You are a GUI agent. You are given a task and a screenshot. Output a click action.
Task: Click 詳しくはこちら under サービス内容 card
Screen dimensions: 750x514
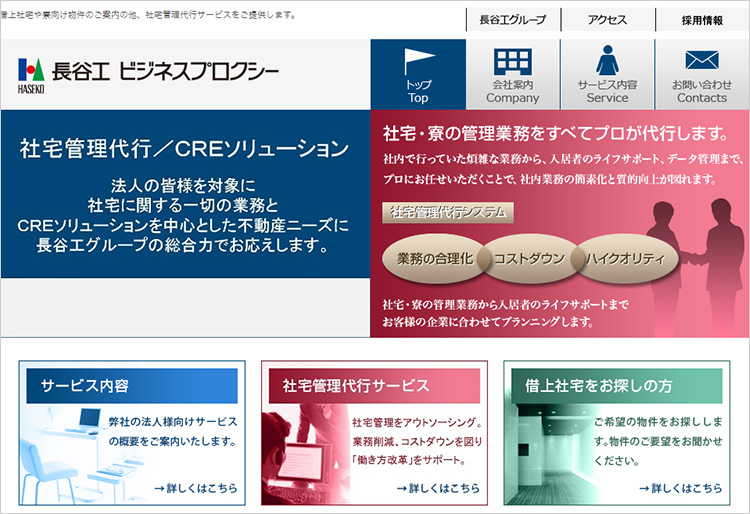click(x=196, y=488)
